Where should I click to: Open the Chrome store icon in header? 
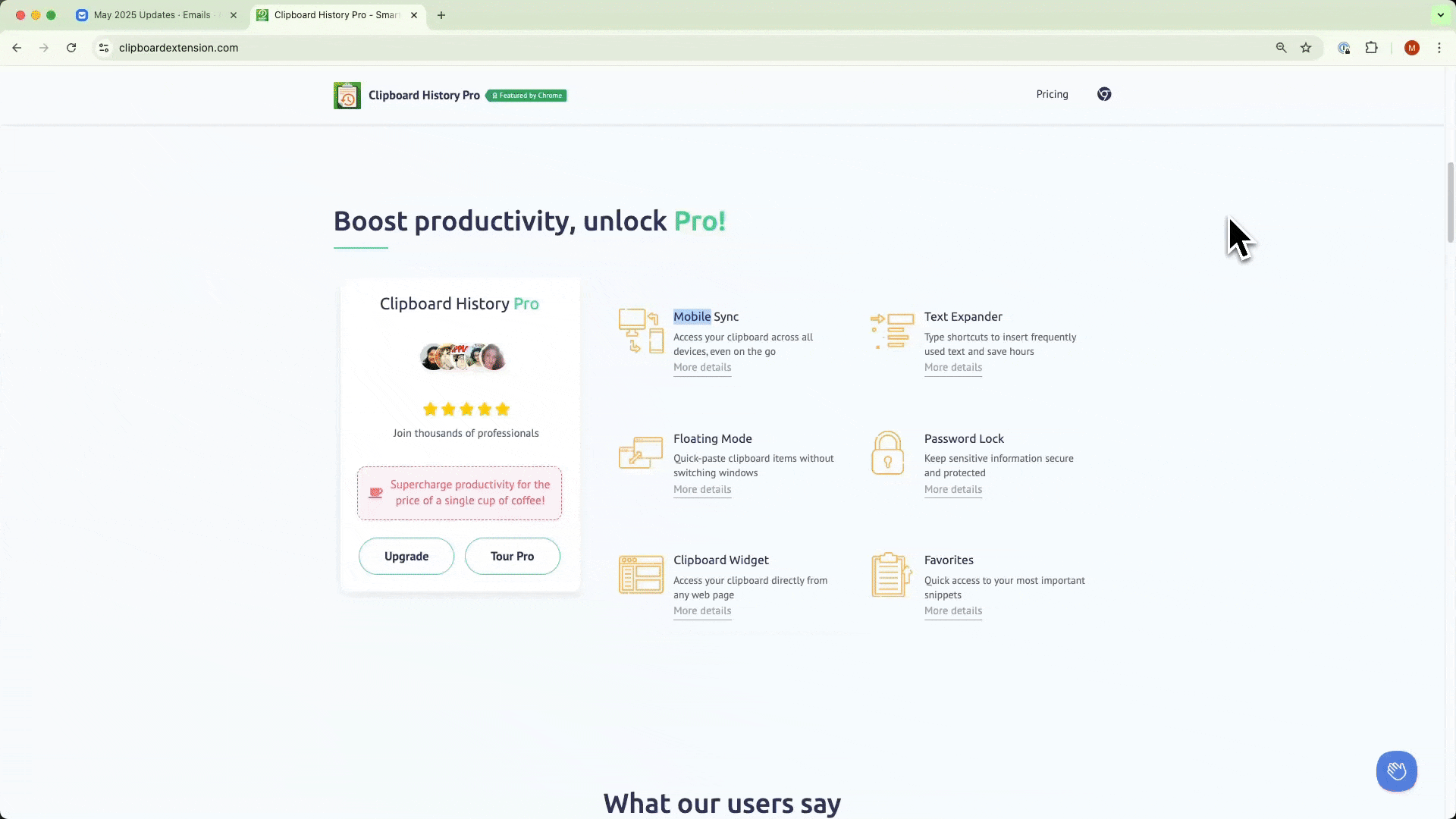tap(1104, 94)
